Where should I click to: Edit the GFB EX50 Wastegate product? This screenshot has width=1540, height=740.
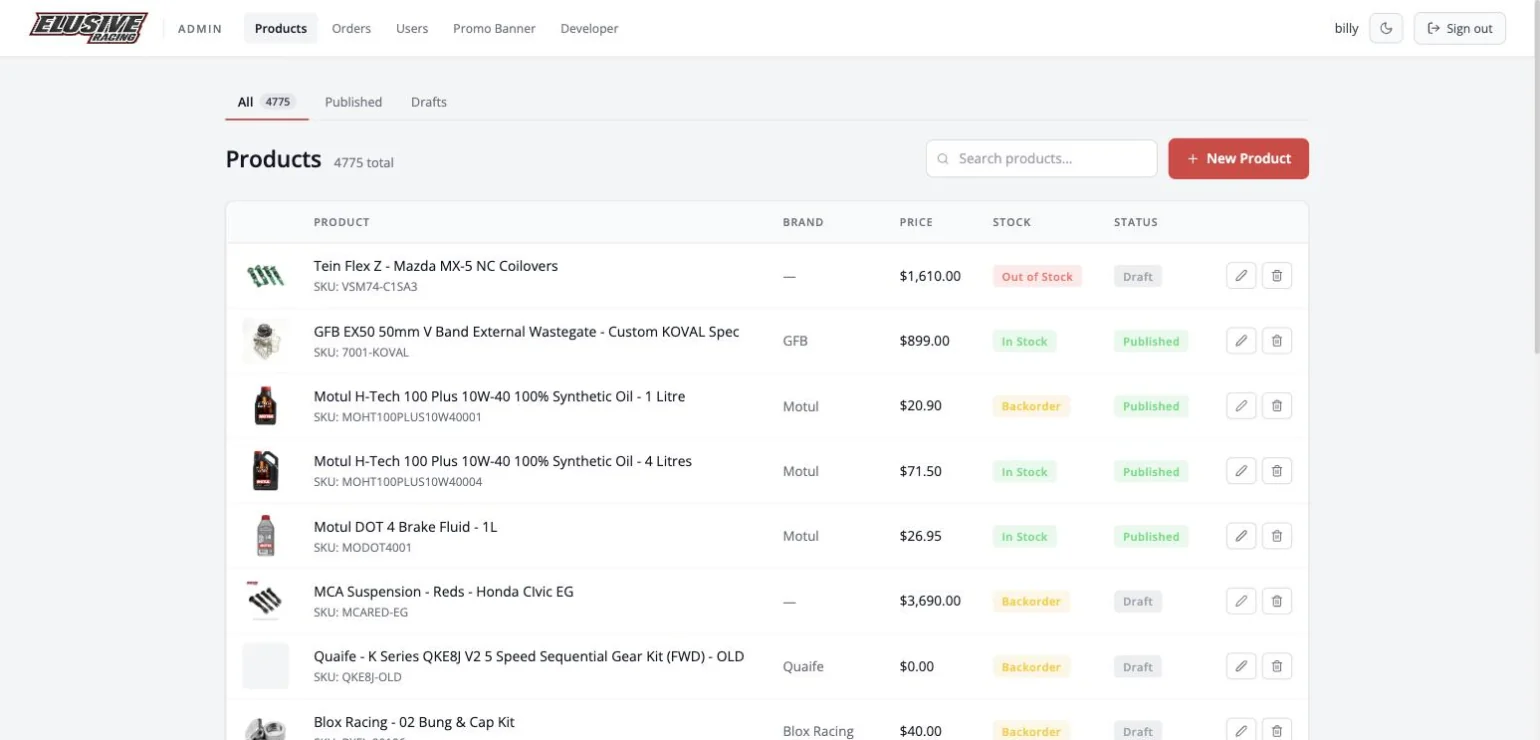(1241, 341)
